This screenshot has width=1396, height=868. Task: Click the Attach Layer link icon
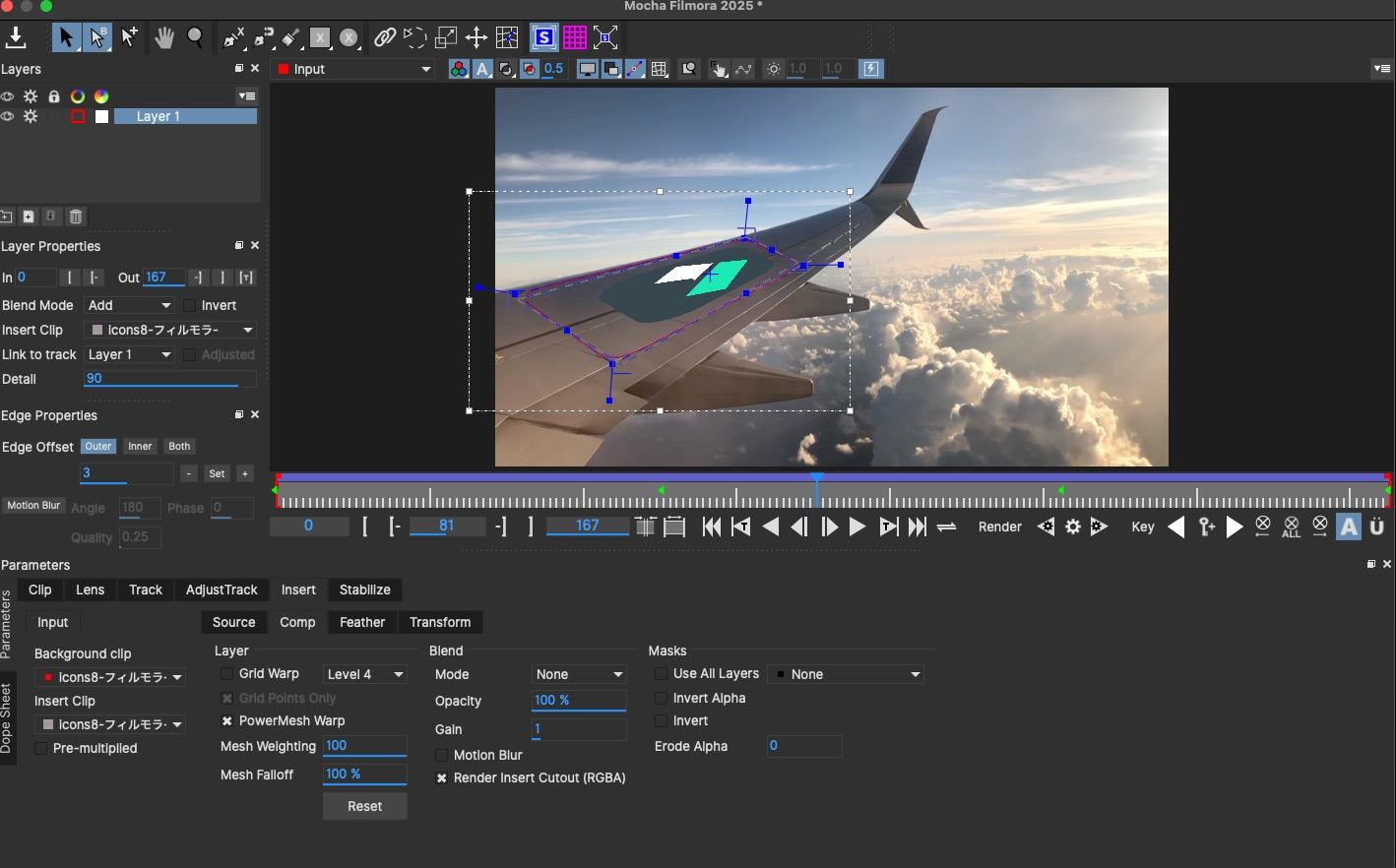(385, 37)
